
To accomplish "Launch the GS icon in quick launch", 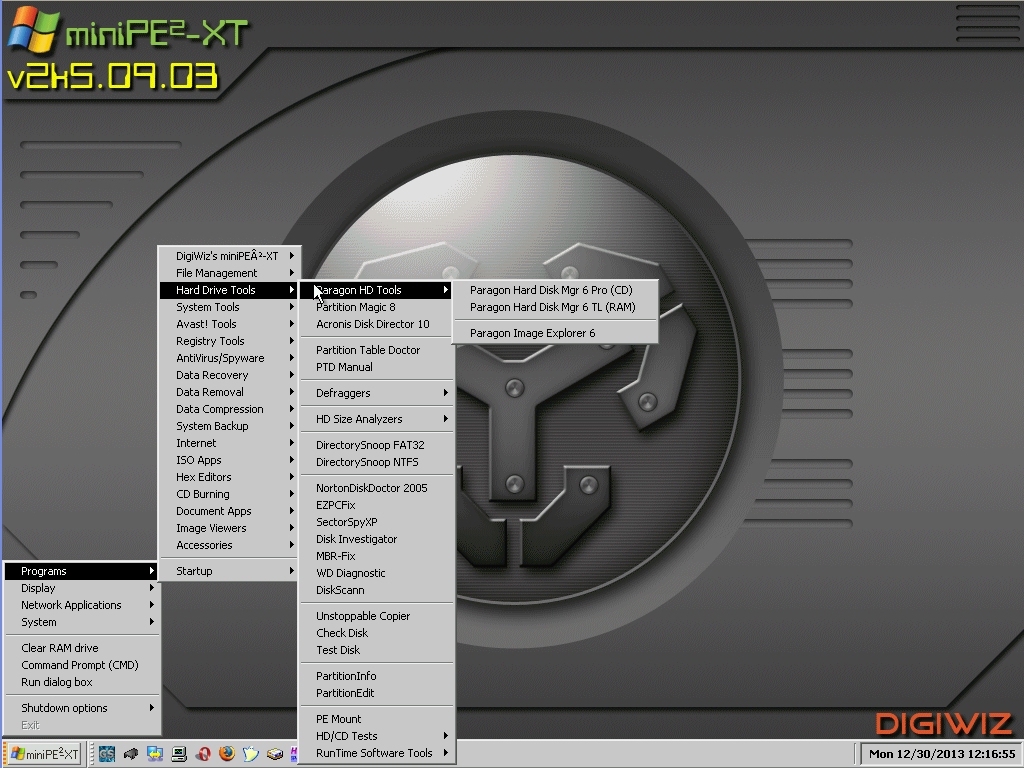I will point(107,754).
